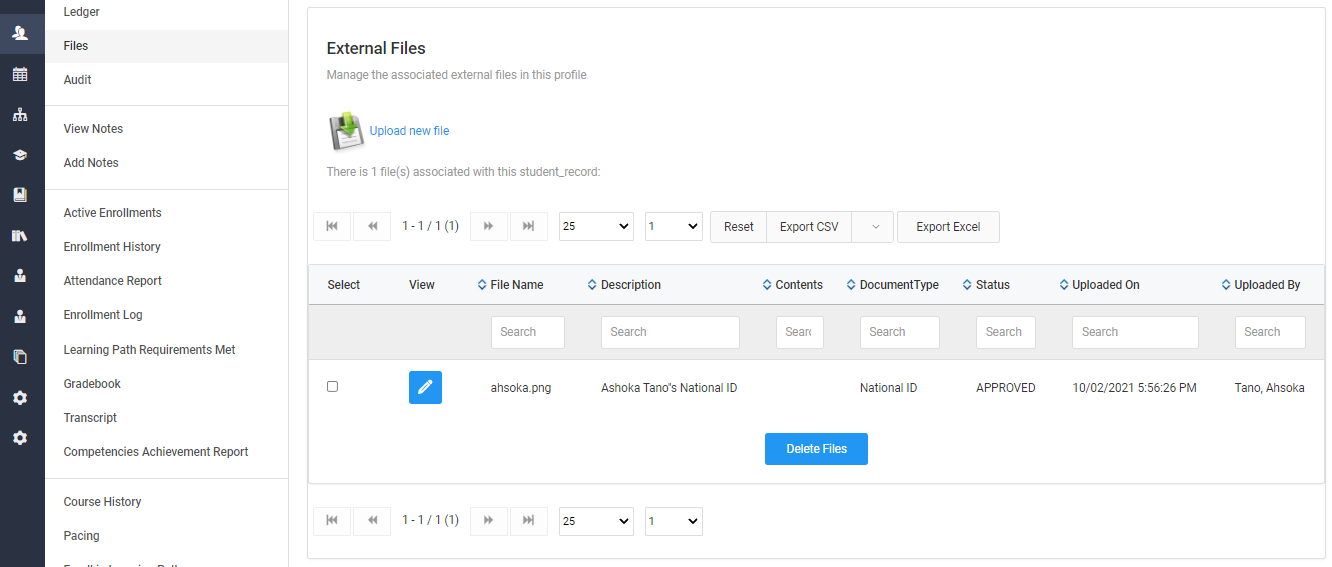The image size is (1332, 567).
Task: Click the Upload new file link
Action: [409, 131]
